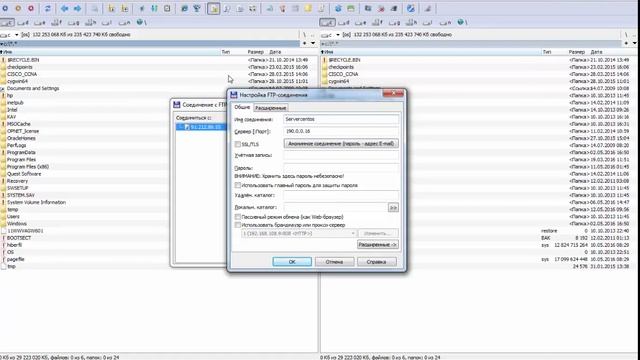Click the Расширенные -> button
Screen dimensions: 640x360
[378, 244]
